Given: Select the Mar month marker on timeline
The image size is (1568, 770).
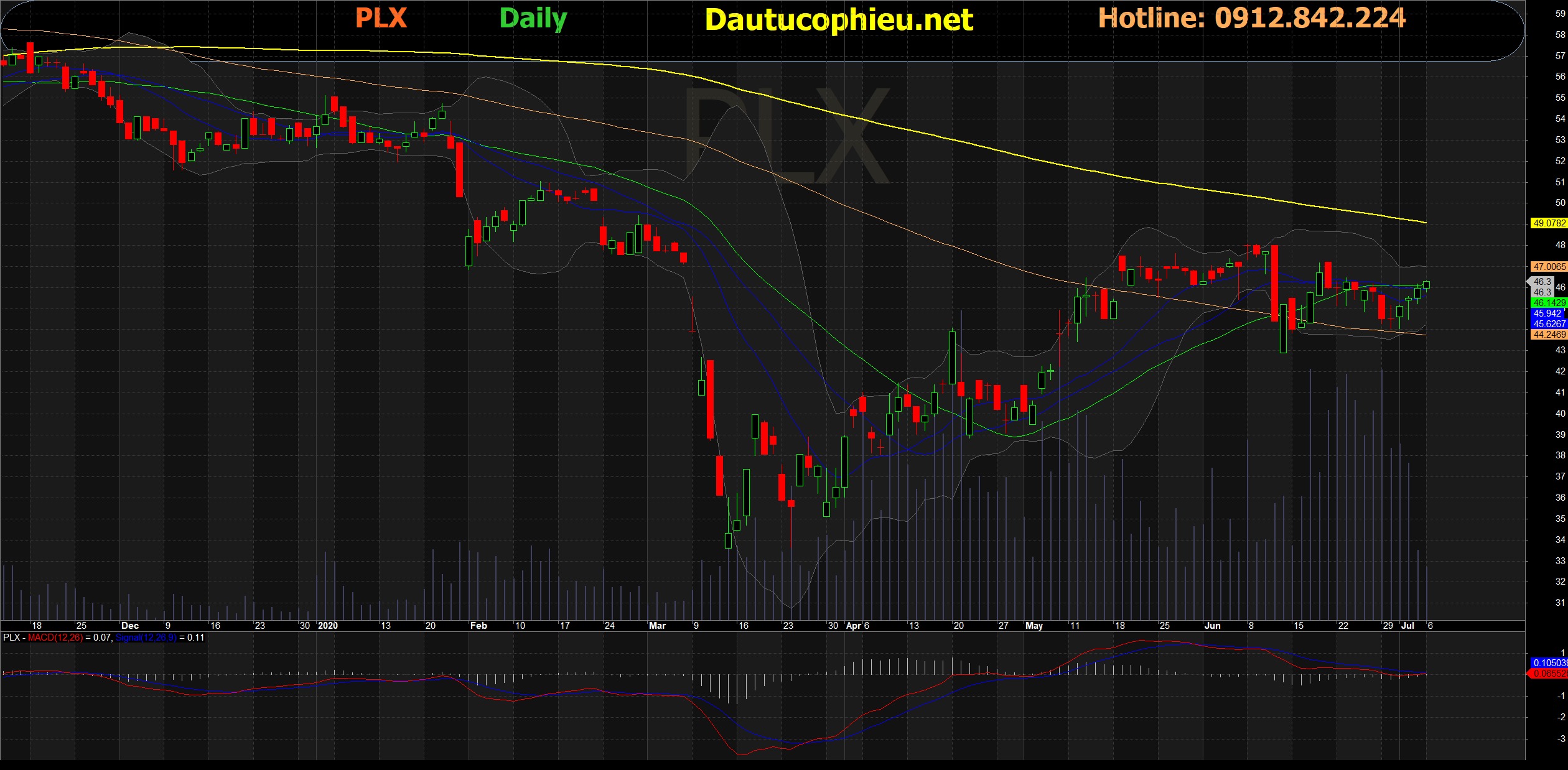Looking at the screenshot, I should tap(657, 626).
